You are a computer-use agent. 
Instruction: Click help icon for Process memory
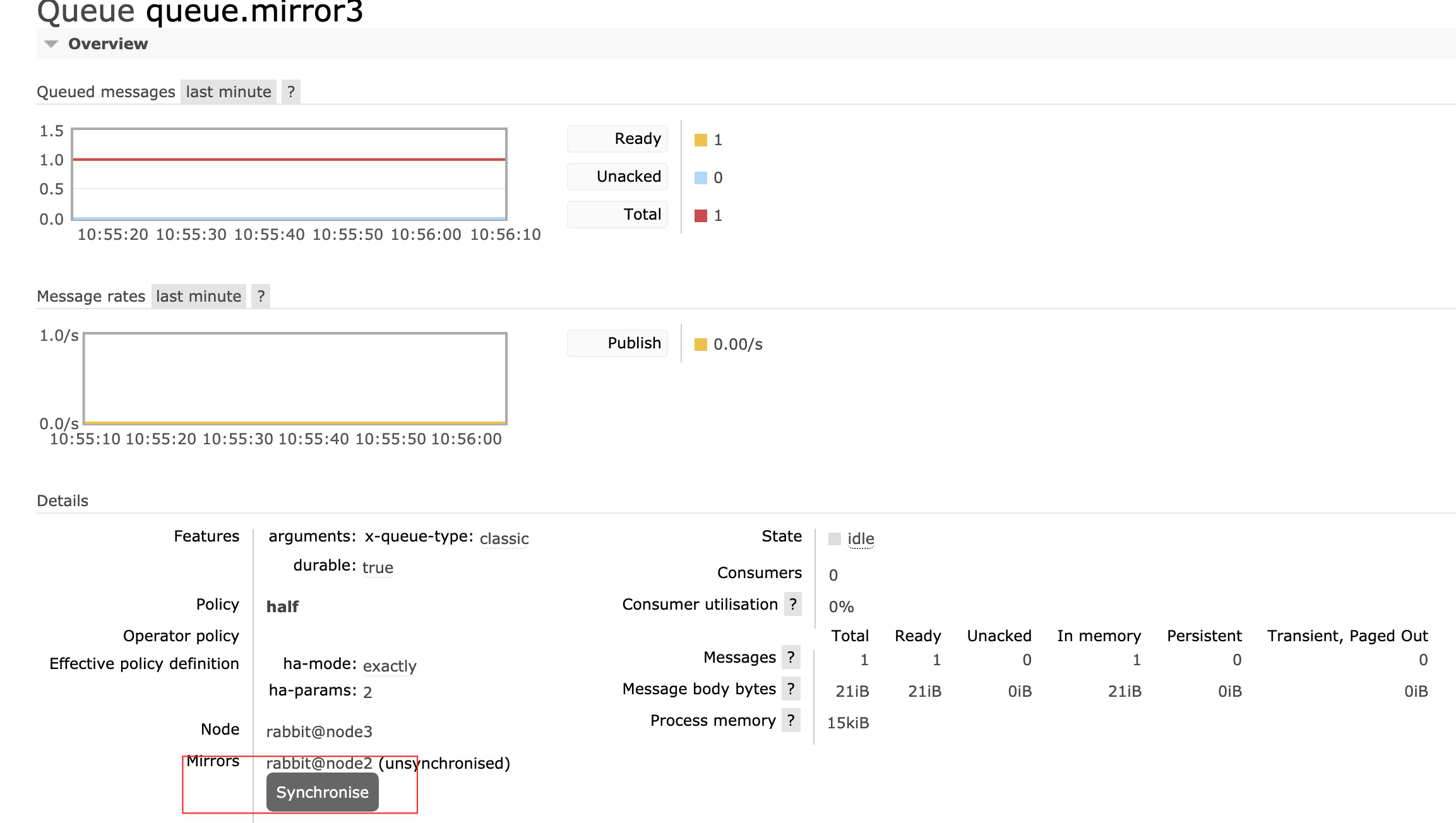click(x=791, y=720)
